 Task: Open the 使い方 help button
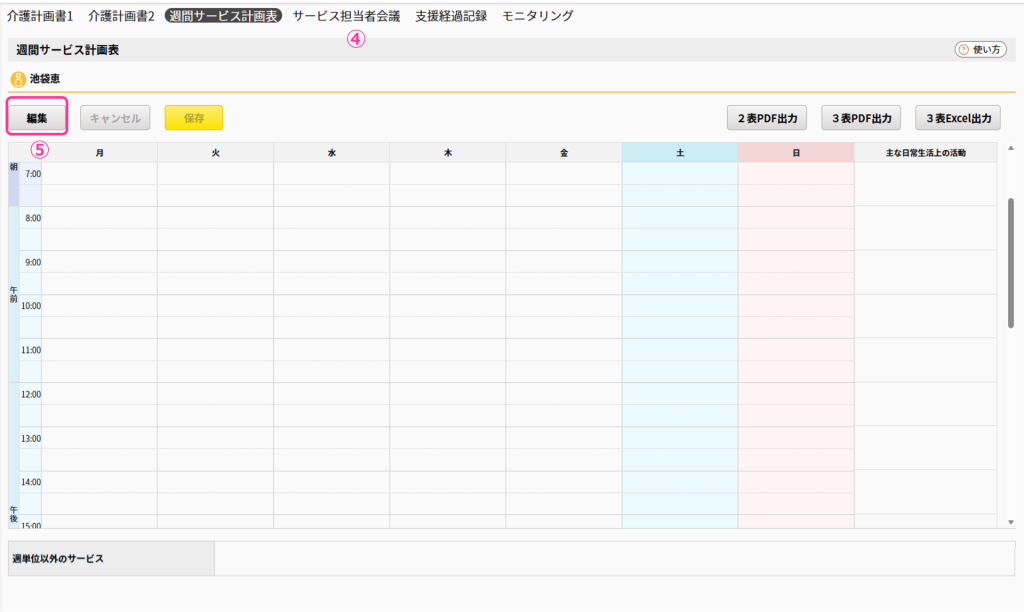pyautogui.click(x=980, y=49)
